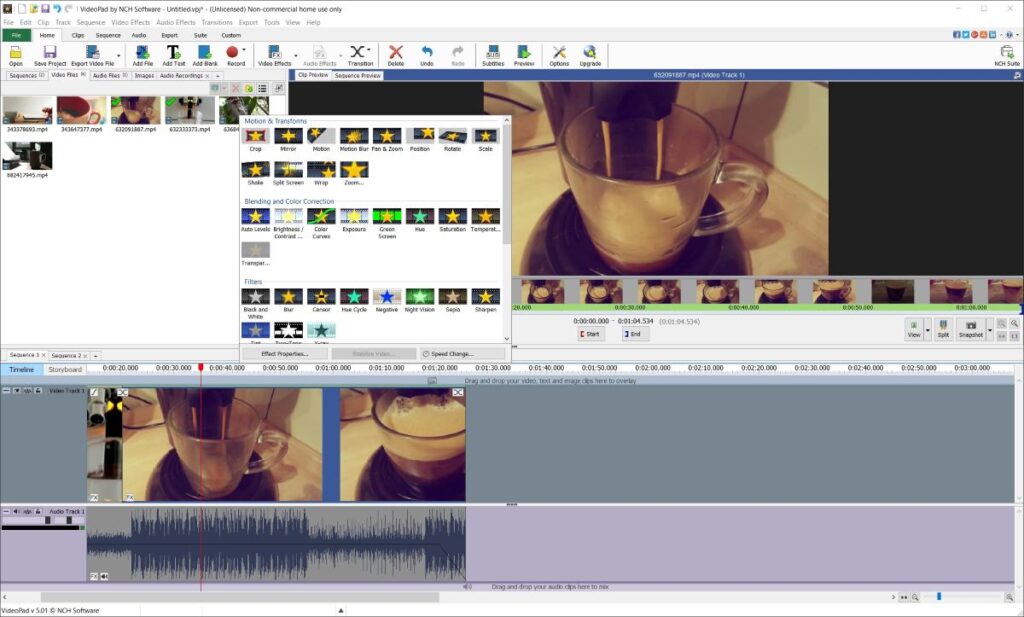Select the Green Screen effect
1024x617 pixels.
coord(388,216)
